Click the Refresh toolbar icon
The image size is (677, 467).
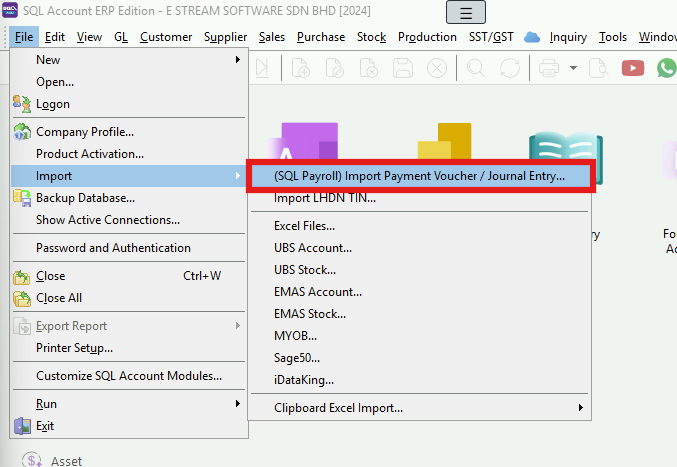pos(509,68)
